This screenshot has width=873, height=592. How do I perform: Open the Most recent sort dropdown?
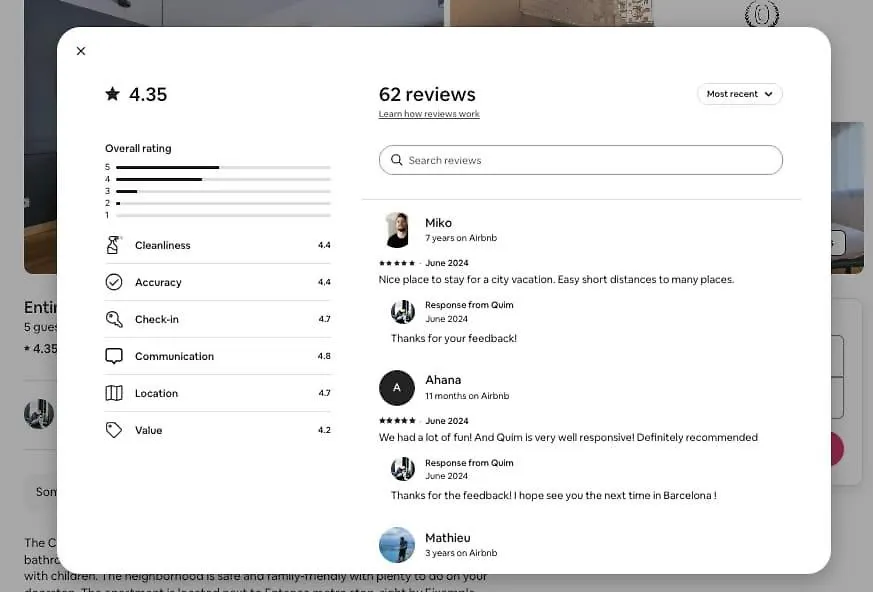739,94
